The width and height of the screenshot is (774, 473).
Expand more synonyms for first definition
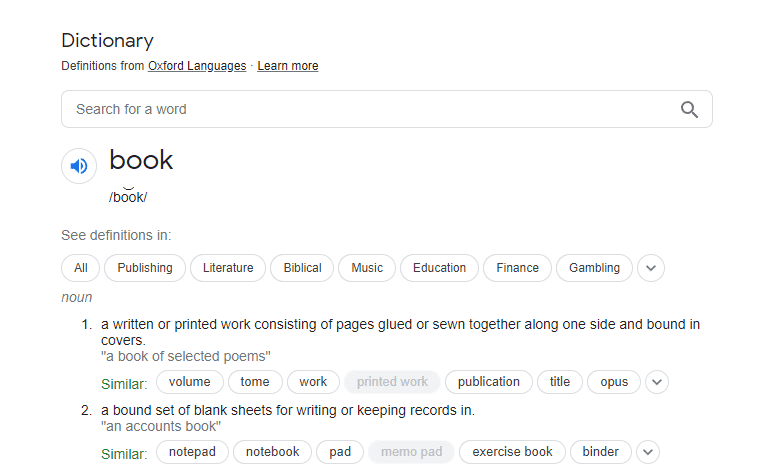point(656,382)
